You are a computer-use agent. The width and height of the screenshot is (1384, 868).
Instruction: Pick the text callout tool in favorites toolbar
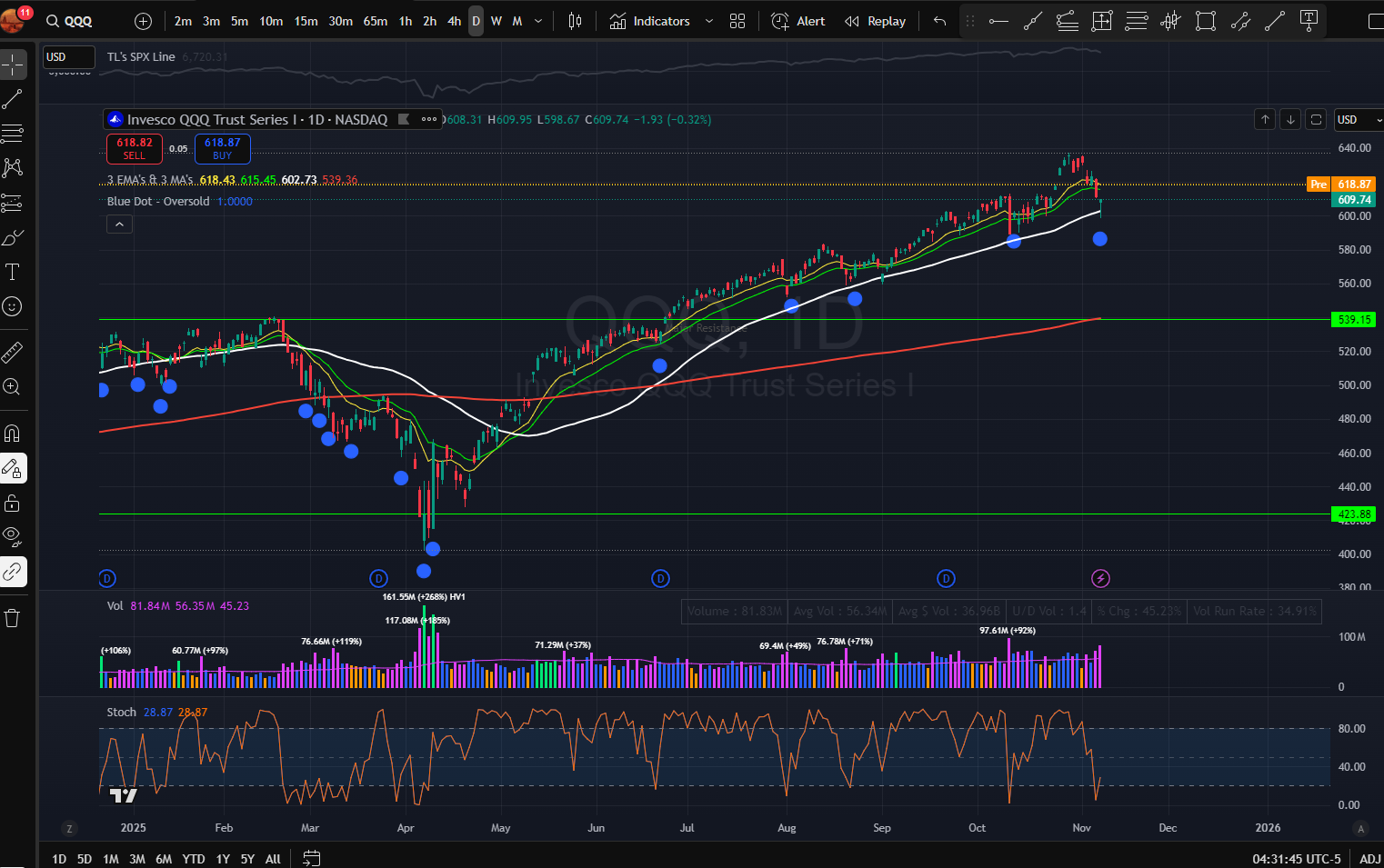(1309, 20)
